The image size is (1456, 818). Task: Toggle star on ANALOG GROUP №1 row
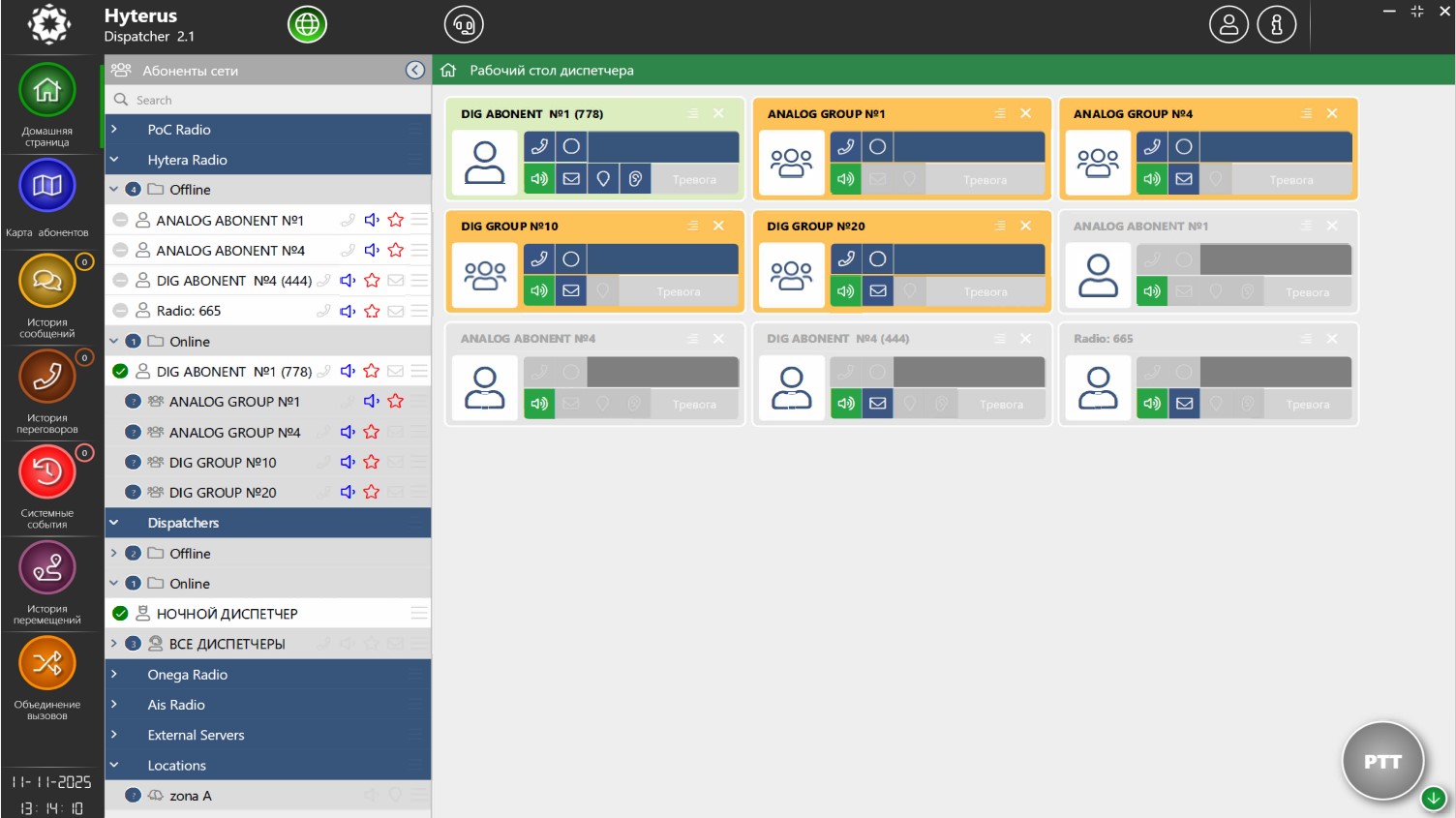[395, 401]
